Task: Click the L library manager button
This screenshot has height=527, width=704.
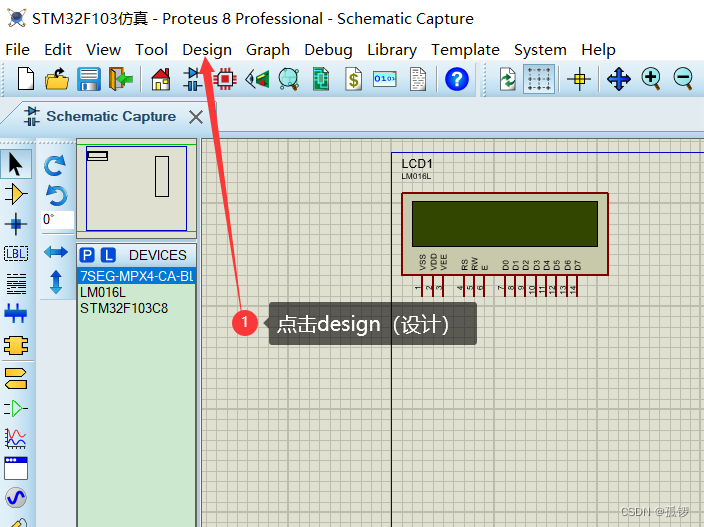Action: 108,255
